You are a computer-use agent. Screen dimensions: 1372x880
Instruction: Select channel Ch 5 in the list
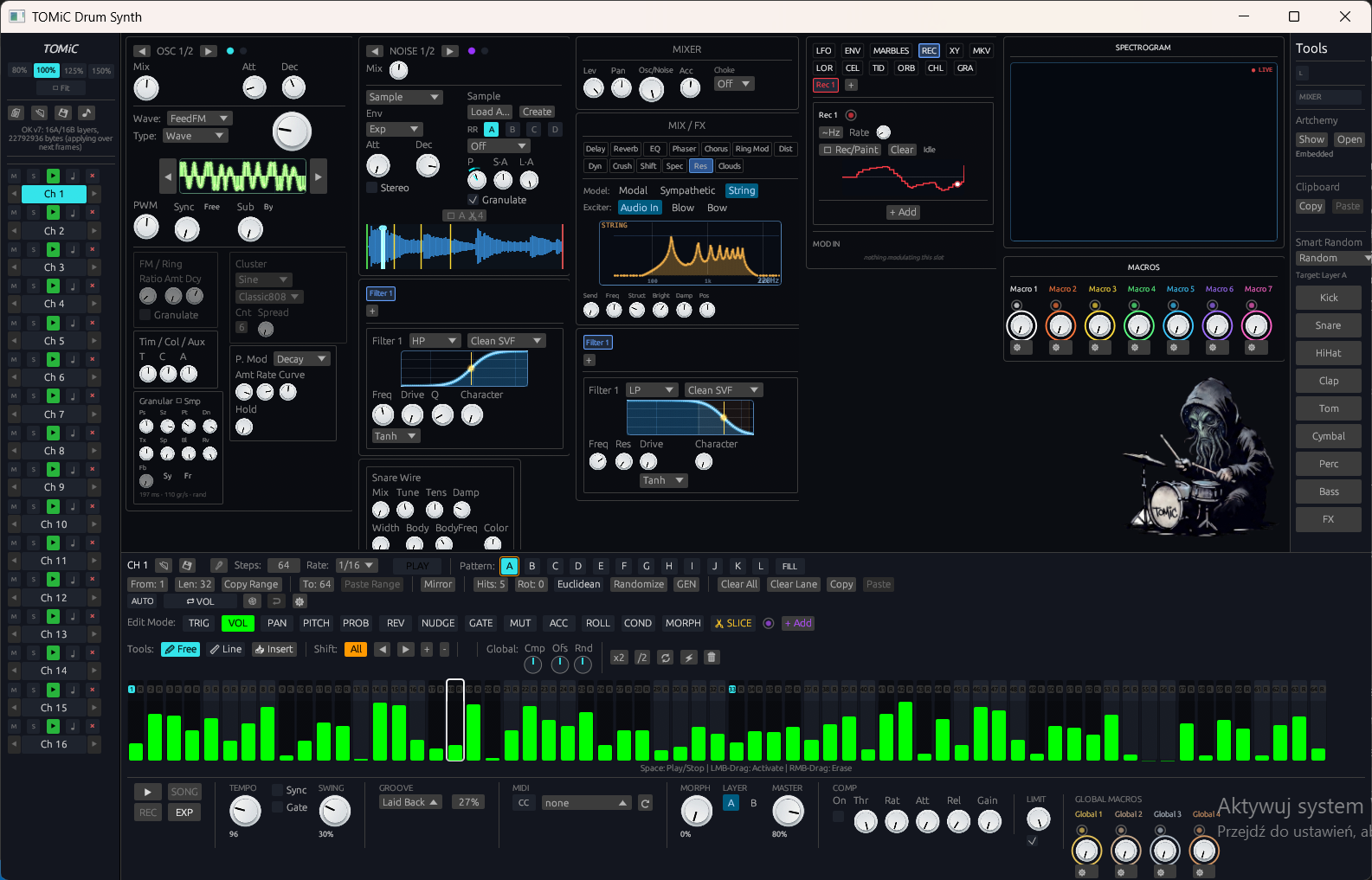point(54,341)
